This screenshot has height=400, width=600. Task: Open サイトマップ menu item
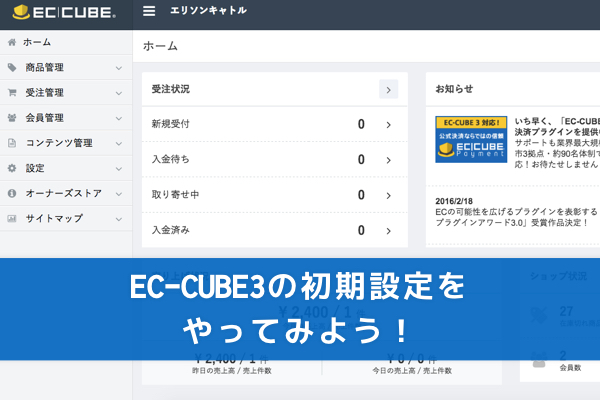pos(66,219)
